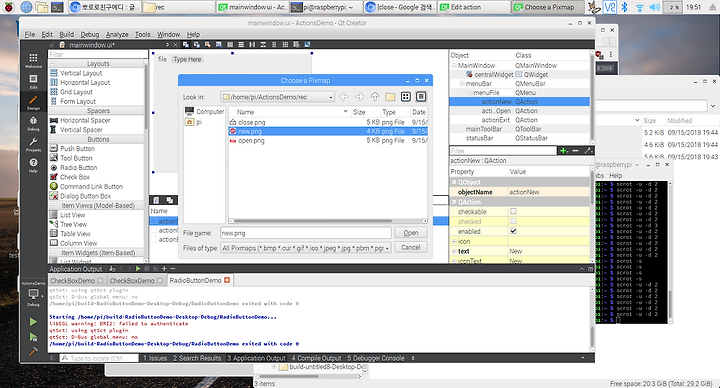Click Type Here in the form menu bar
Image resolution: width=720 pixels, height=388 pixels.
tap(187, 59)
